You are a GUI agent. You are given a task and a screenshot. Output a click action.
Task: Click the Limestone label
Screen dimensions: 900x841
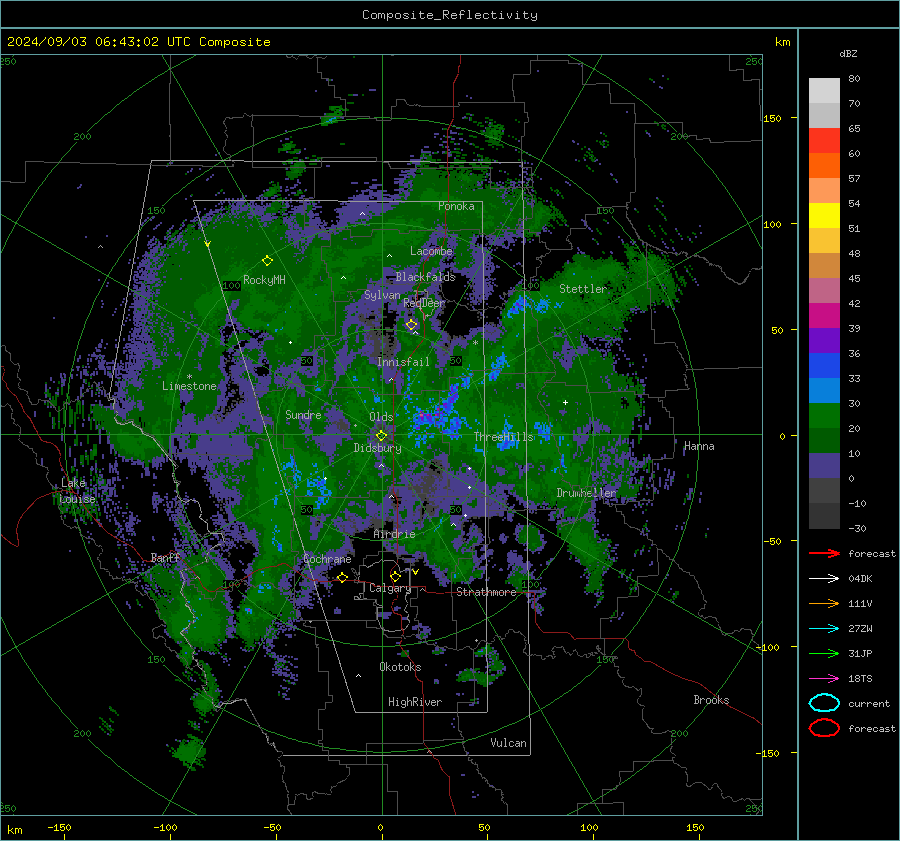(189, 386)
